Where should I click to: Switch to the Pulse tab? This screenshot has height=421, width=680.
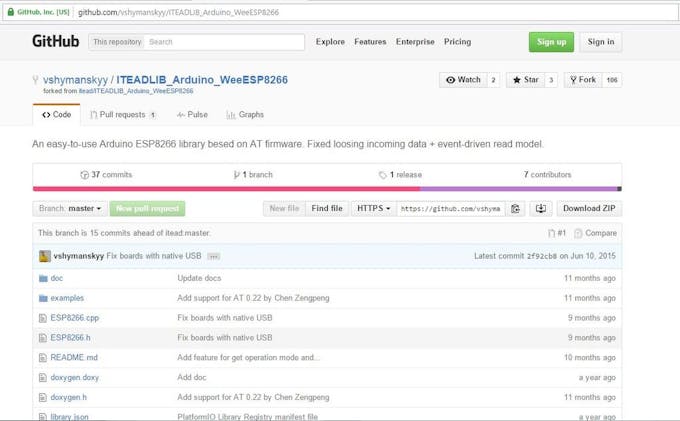point(192,114)
